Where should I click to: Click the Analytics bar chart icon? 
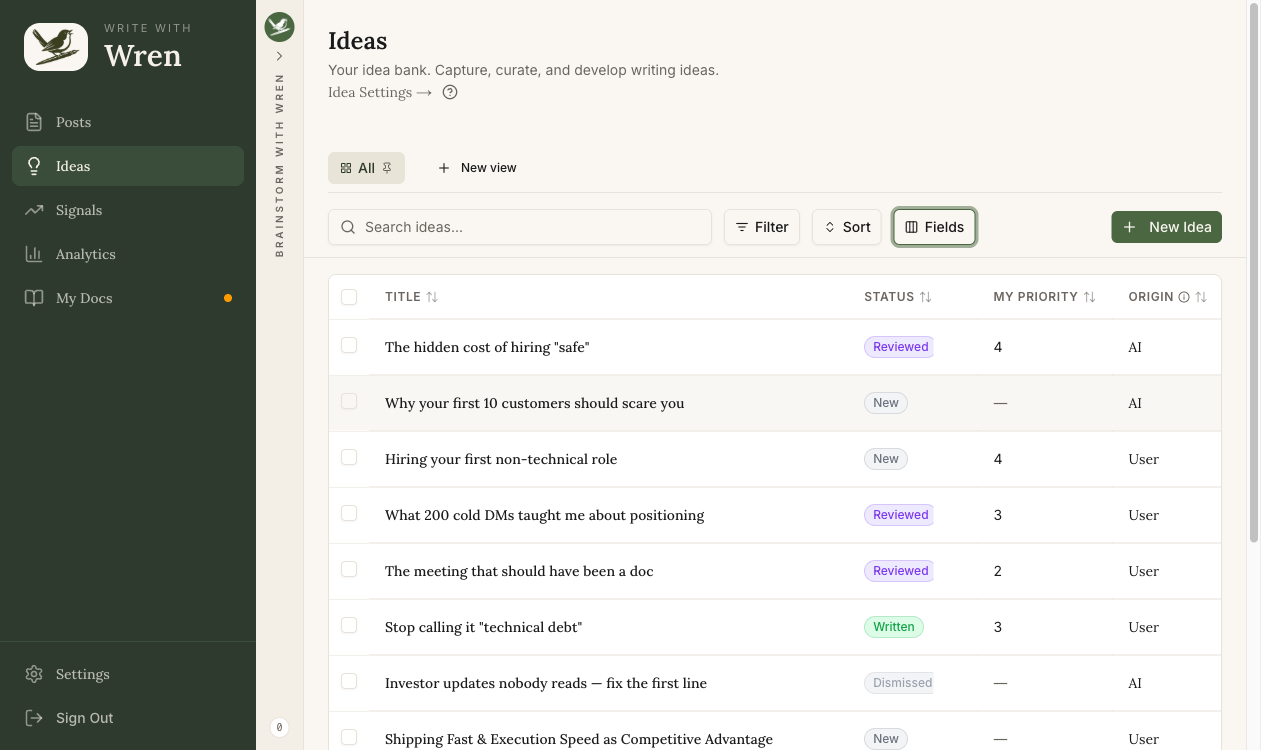click(34, 254)
